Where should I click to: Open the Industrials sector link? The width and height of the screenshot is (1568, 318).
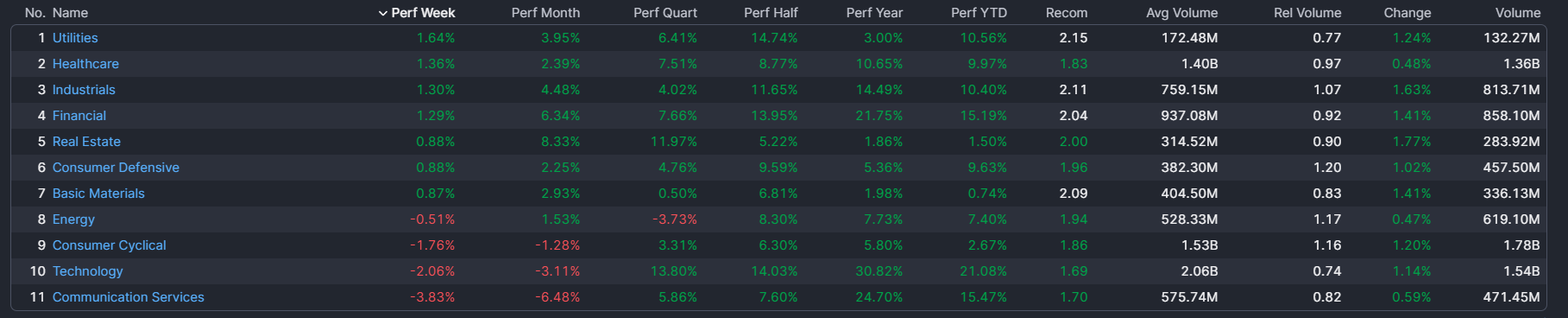[84, 90]
